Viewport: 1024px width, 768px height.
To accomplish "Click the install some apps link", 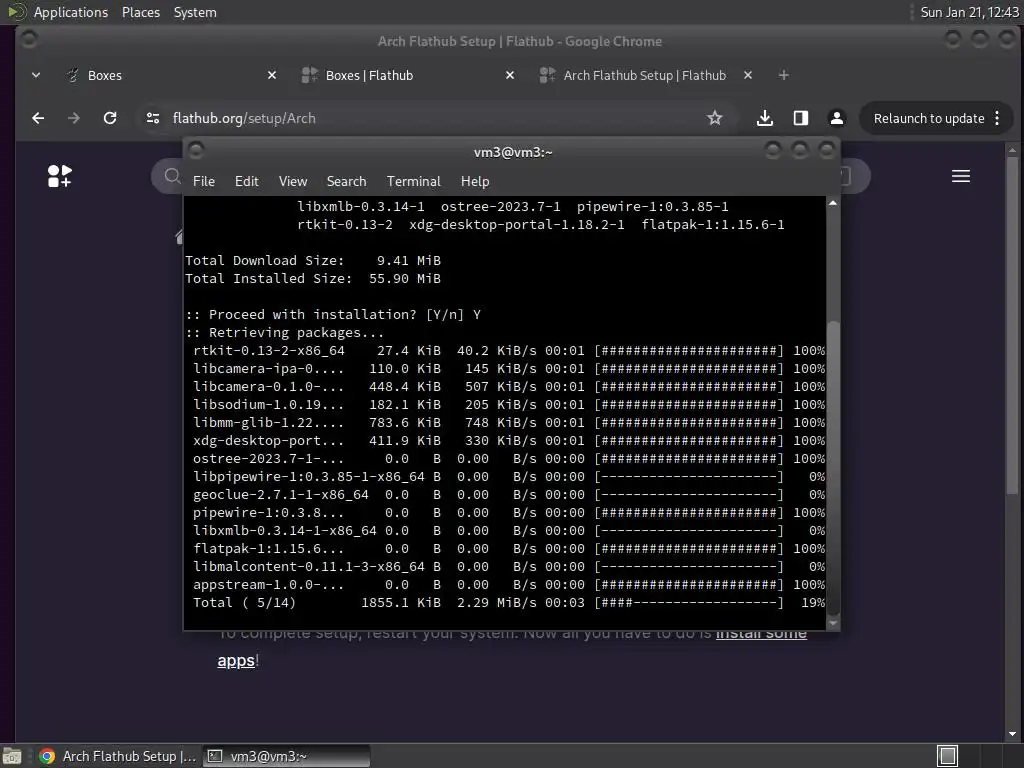I will point(512,647).
